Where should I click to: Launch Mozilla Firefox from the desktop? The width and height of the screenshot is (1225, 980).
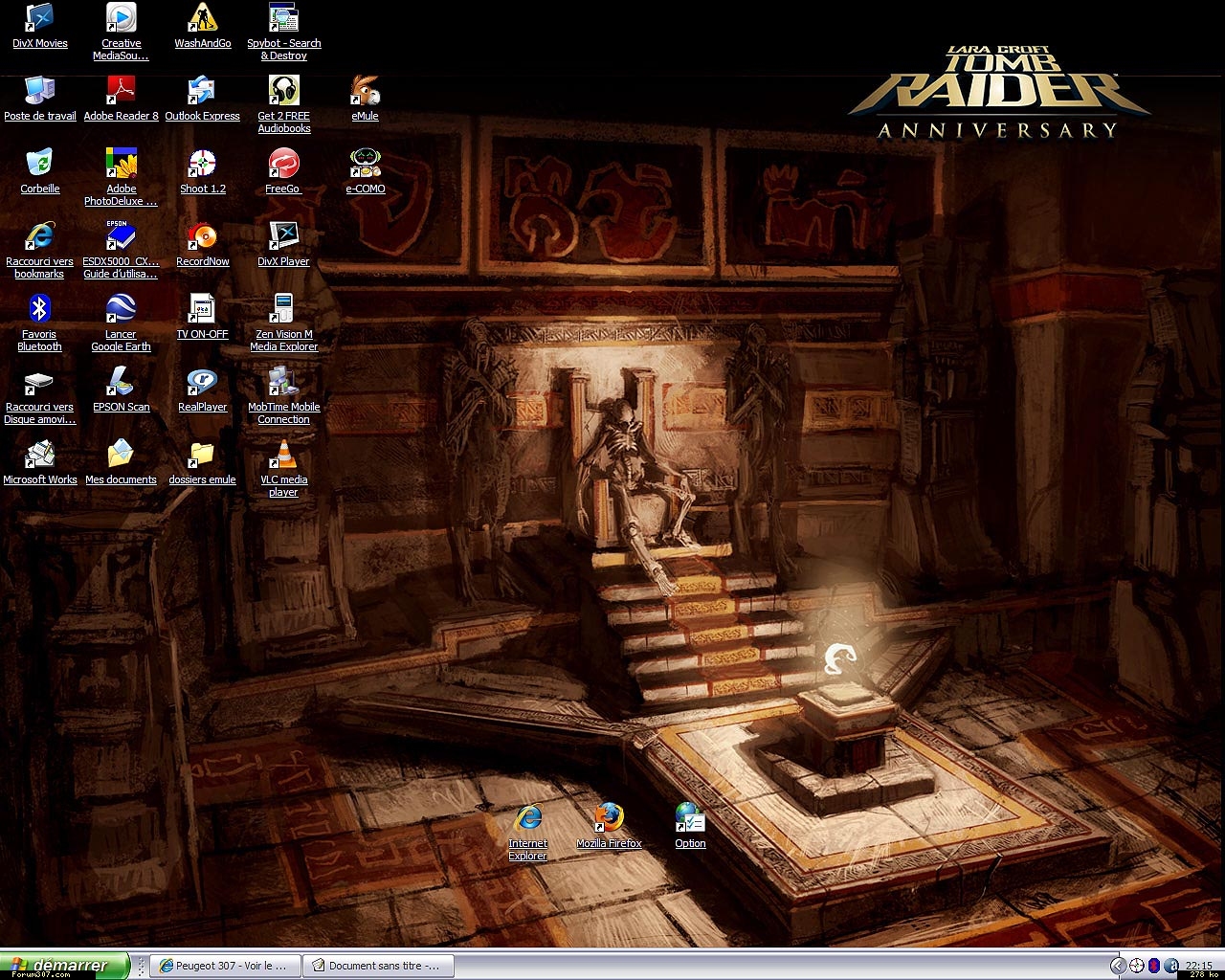(x=609, y=826)
